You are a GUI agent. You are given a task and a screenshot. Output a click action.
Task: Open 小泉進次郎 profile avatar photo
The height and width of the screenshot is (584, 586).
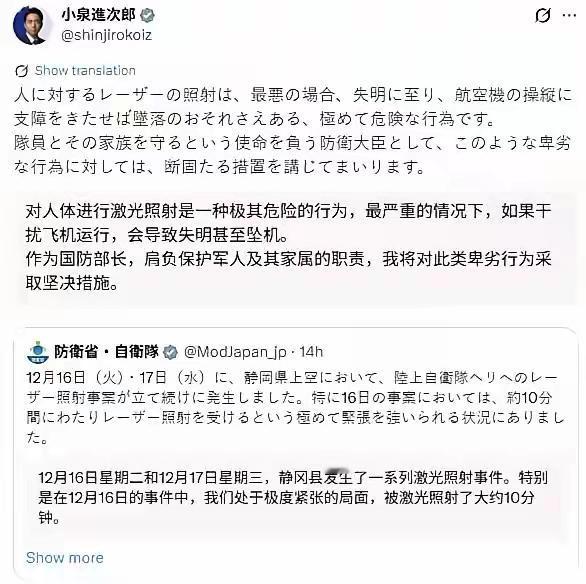pos(30,25)
